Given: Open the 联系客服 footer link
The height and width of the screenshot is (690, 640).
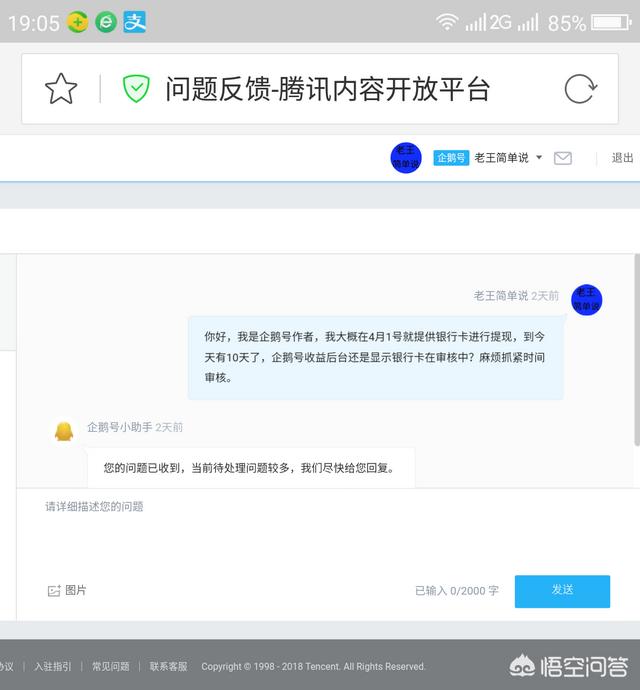Looking at the screenshot, I should [x=169, y=666].
